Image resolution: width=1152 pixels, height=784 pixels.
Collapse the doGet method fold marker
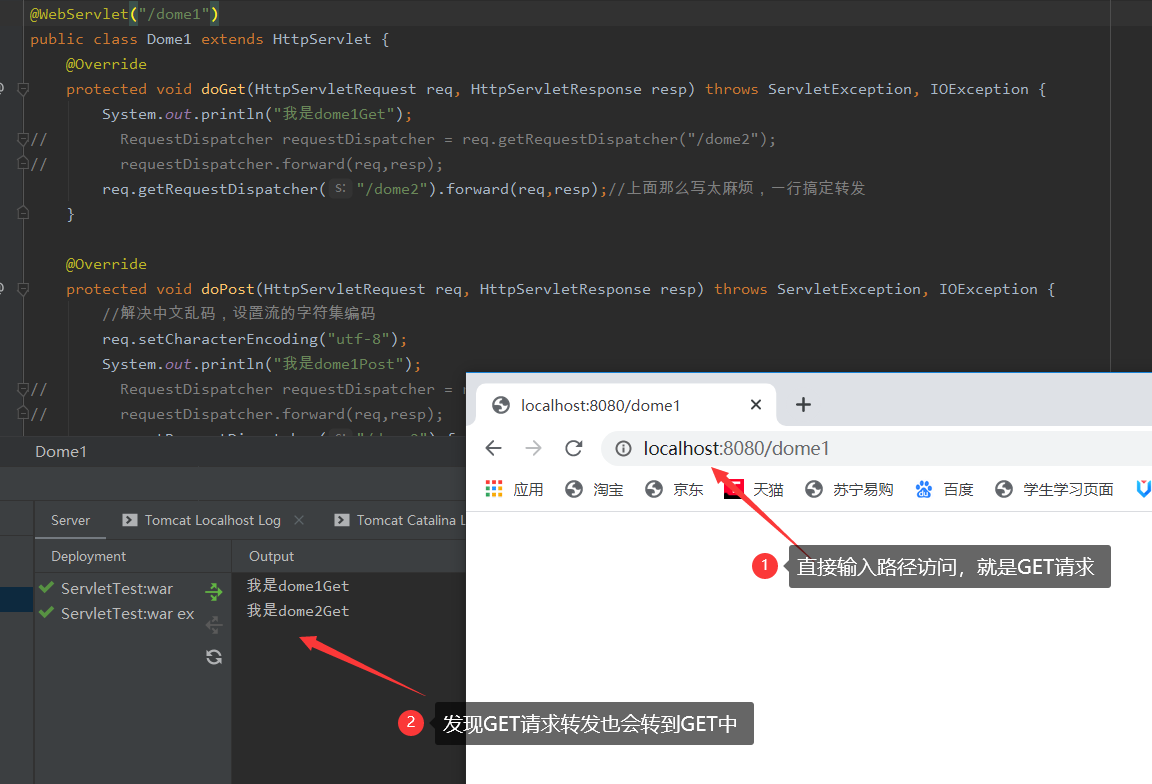click(23, 89)
